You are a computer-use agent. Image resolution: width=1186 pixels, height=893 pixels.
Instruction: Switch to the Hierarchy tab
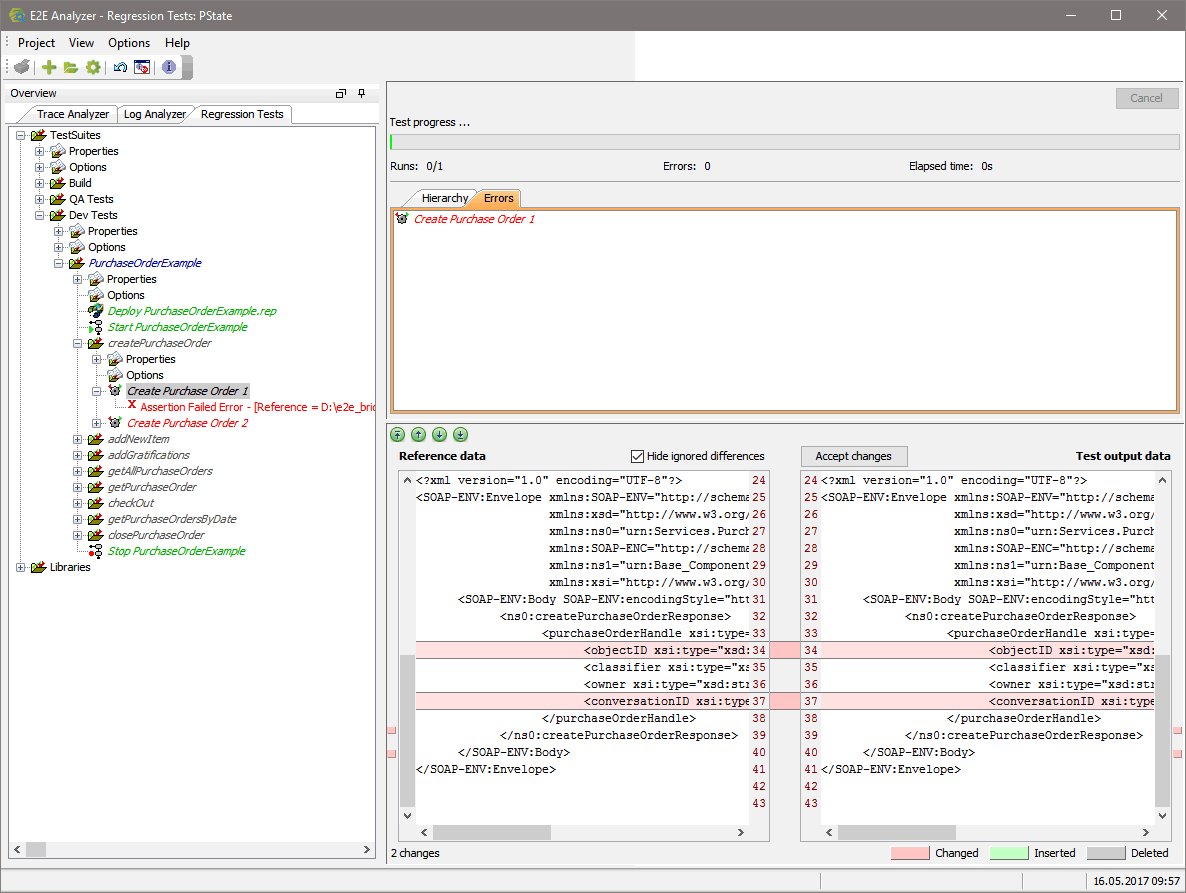[x=443, y=198]
